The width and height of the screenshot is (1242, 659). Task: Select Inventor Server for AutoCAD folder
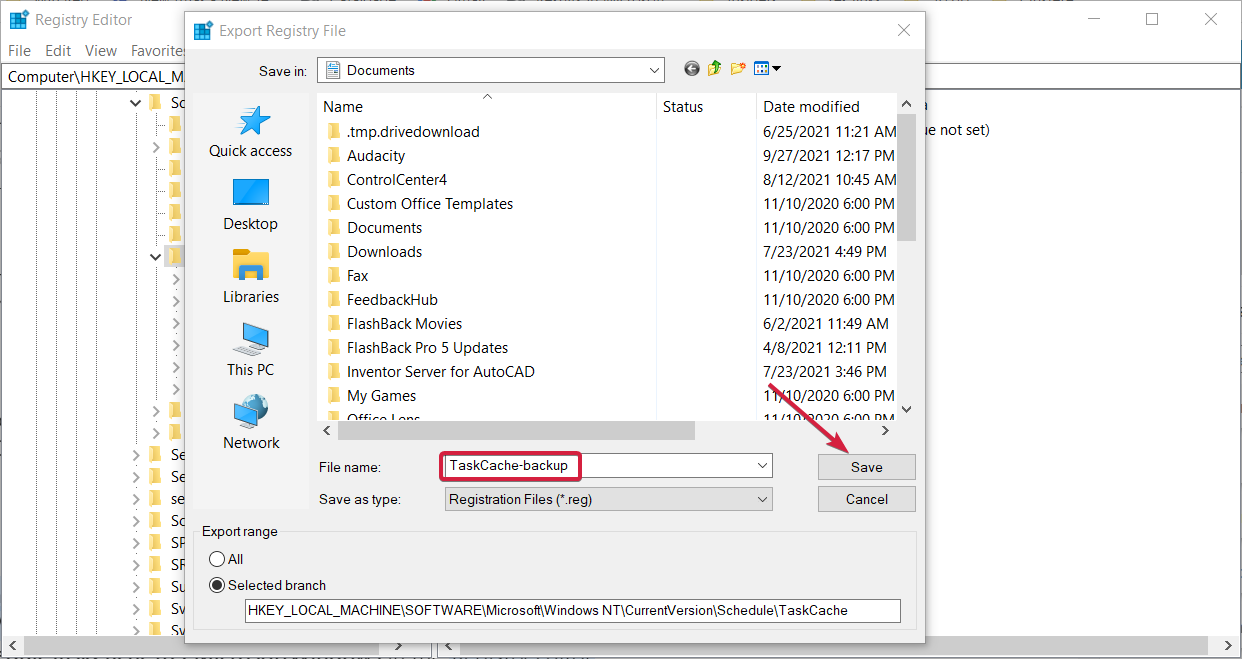pyautogui.click(x=440, y=372)
